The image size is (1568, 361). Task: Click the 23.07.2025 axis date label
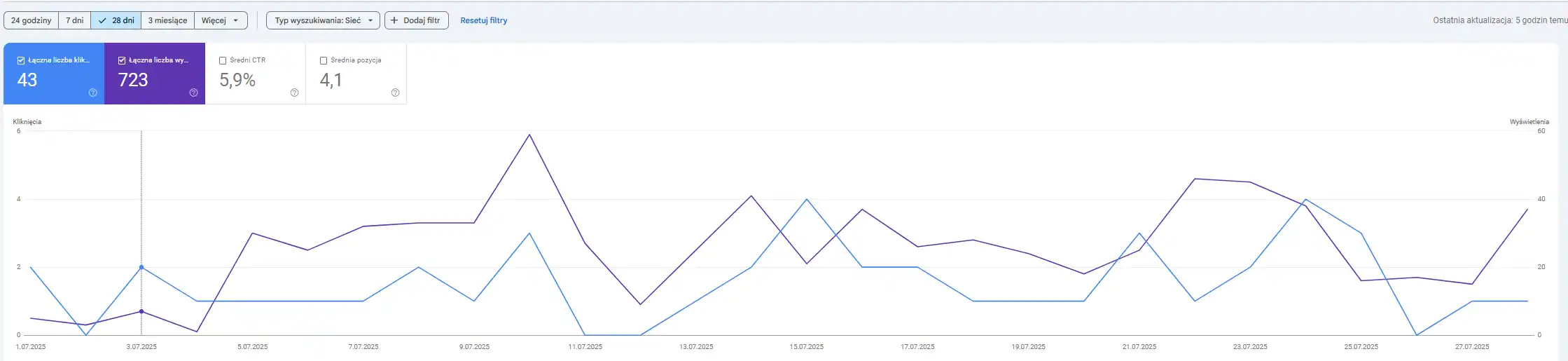click(1250, 347)
